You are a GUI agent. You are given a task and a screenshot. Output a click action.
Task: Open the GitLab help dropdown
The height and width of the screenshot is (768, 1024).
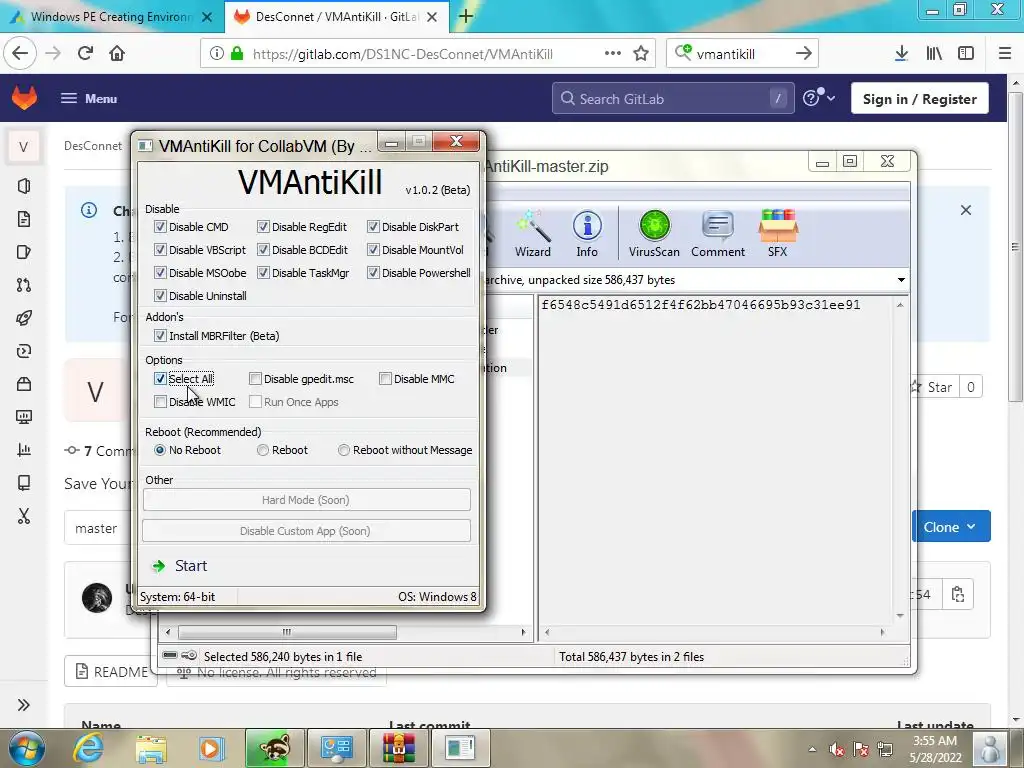click(x=819, y=98)
